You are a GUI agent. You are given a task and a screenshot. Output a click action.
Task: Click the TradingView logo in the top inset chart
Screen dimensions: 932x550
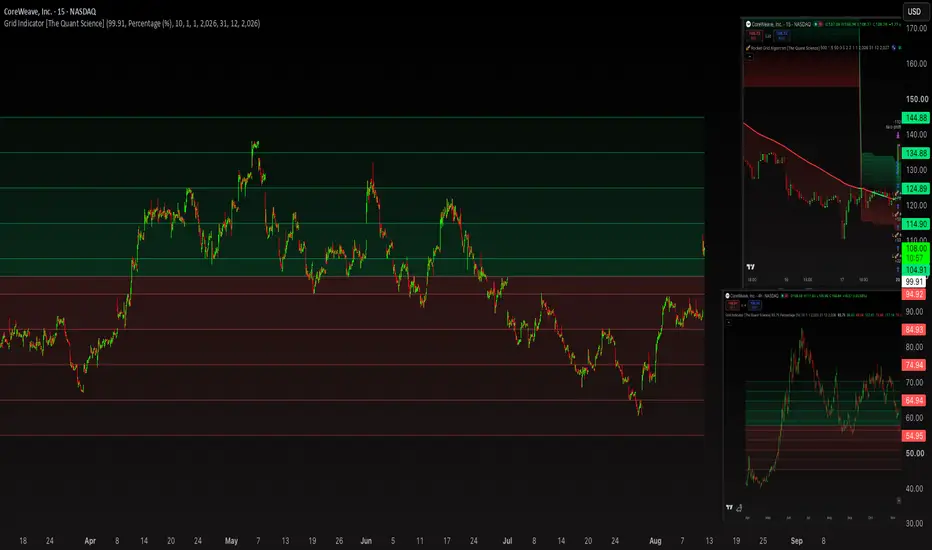(x=751, y=267)
